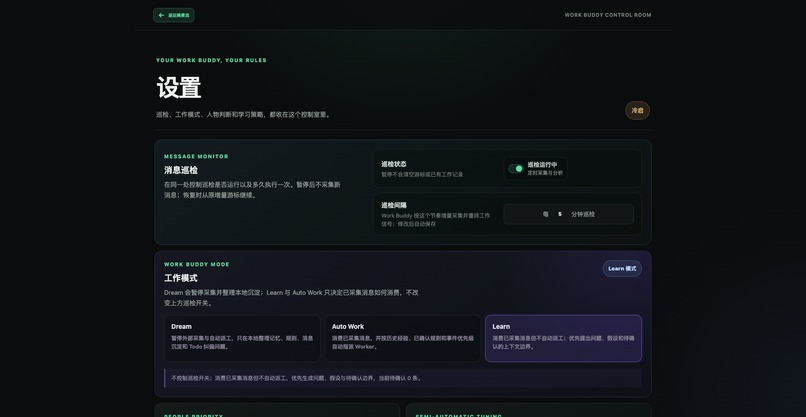The width and height of the screenshot is (806, 417).
Task: Select the Dream work mode card
Action: pos(243,338)
